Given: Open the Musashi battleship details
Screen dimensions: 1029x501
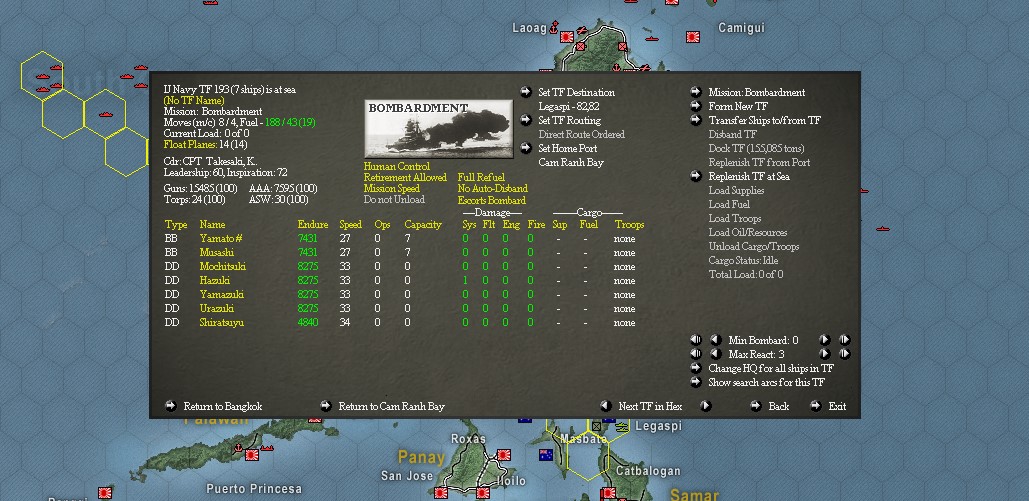Looking at the screenshot, I should (217, 252).
